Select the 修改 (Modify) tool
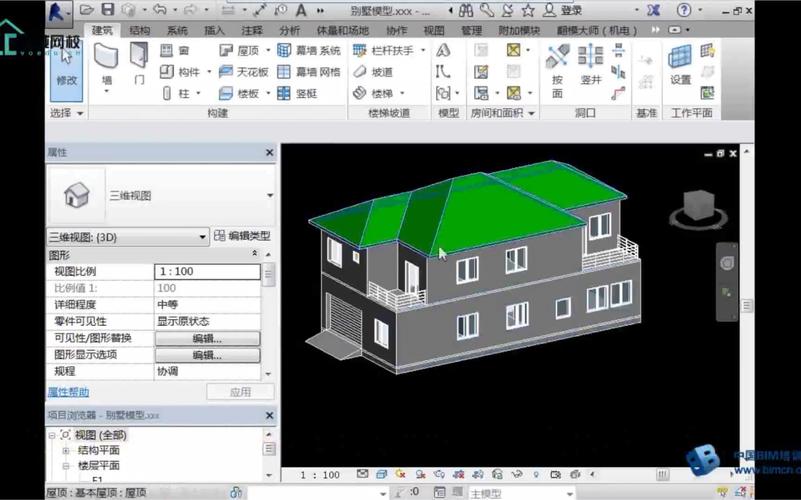801x500 pixels. (66, 72)
